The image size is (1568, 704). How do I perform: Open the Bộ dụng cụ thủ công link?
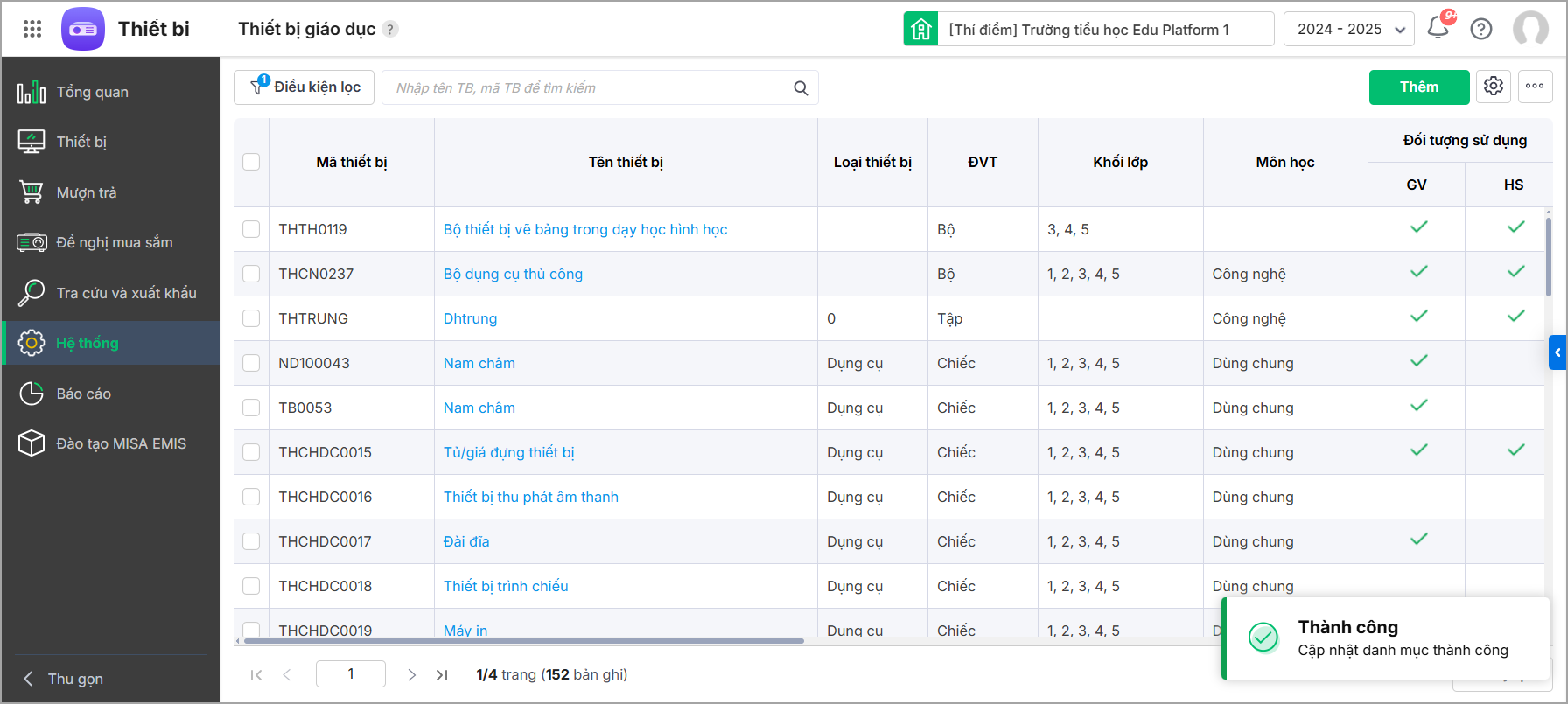click(513, 274)
